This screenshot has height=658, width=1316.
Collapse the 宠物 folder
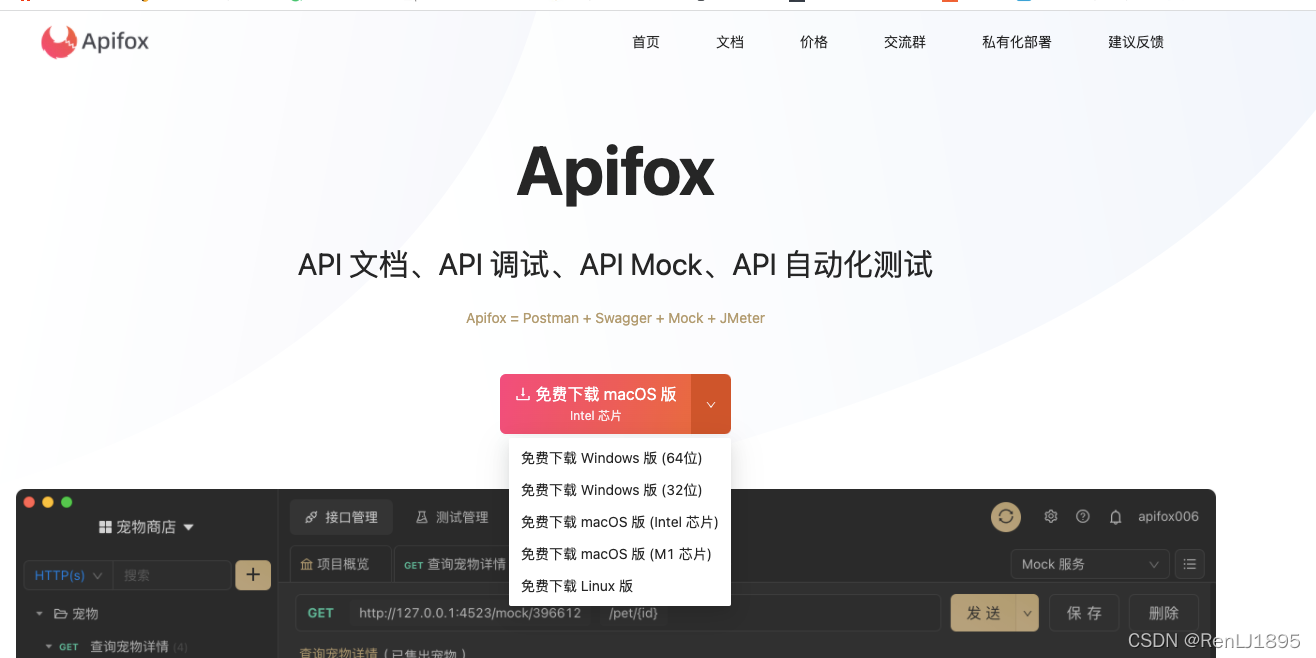40,614
